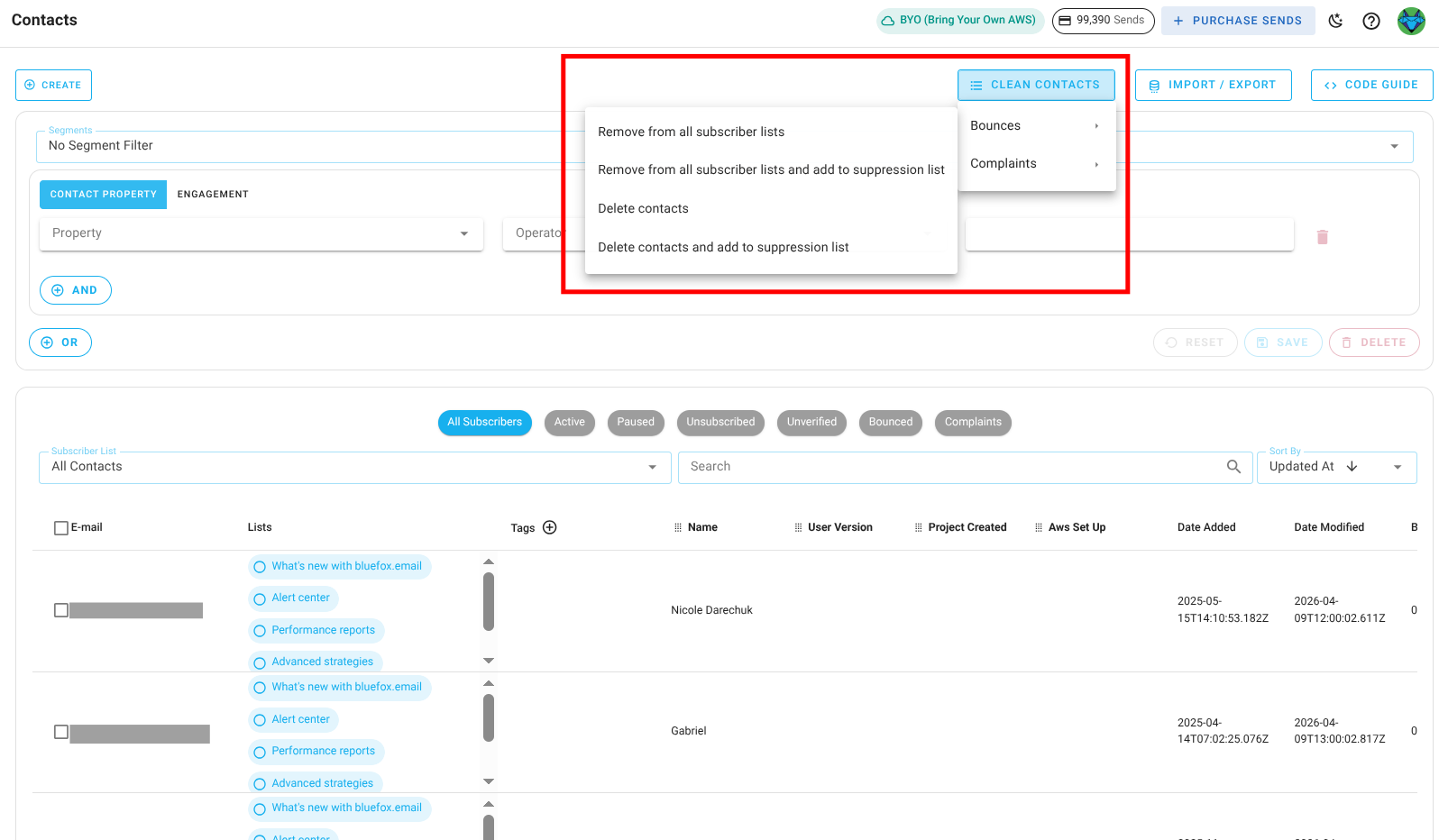This screenshot has height=840, width=1439.
Task: Choose Remove from lists and add to suppression
Action: tap(771, 169)
